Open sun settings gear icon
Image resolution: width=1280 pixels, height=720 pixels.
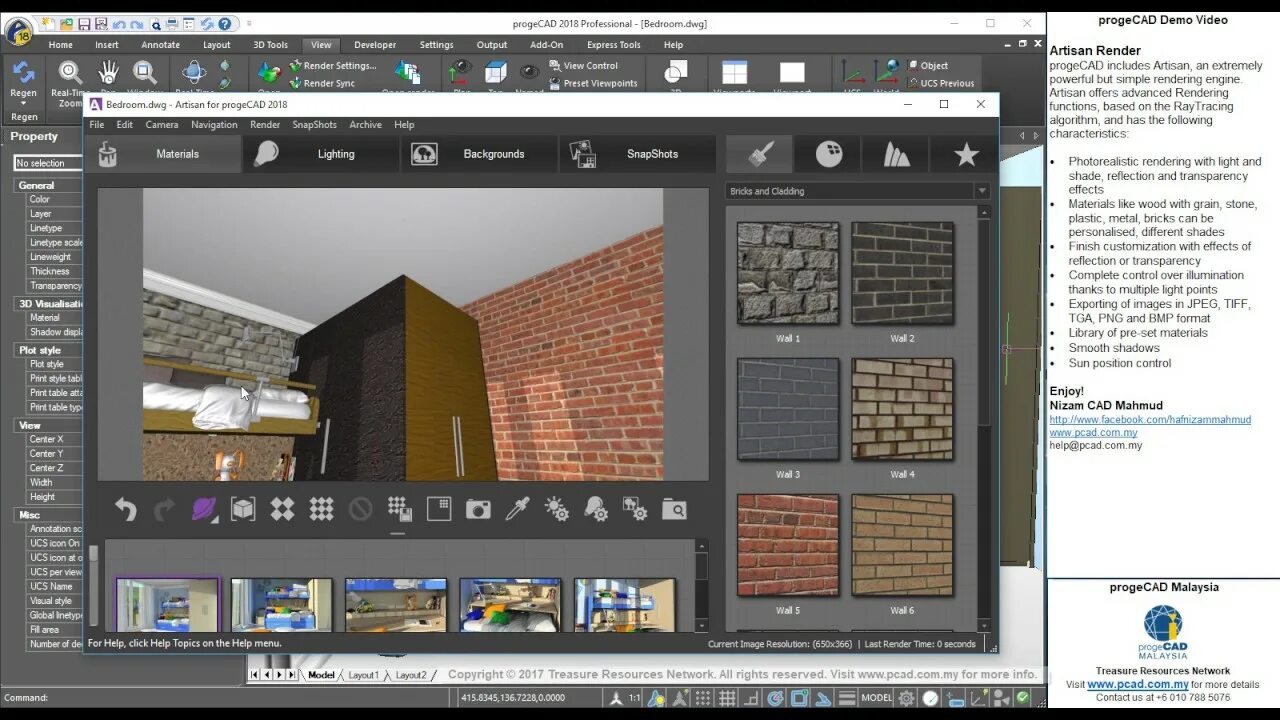tap(557, 510)
